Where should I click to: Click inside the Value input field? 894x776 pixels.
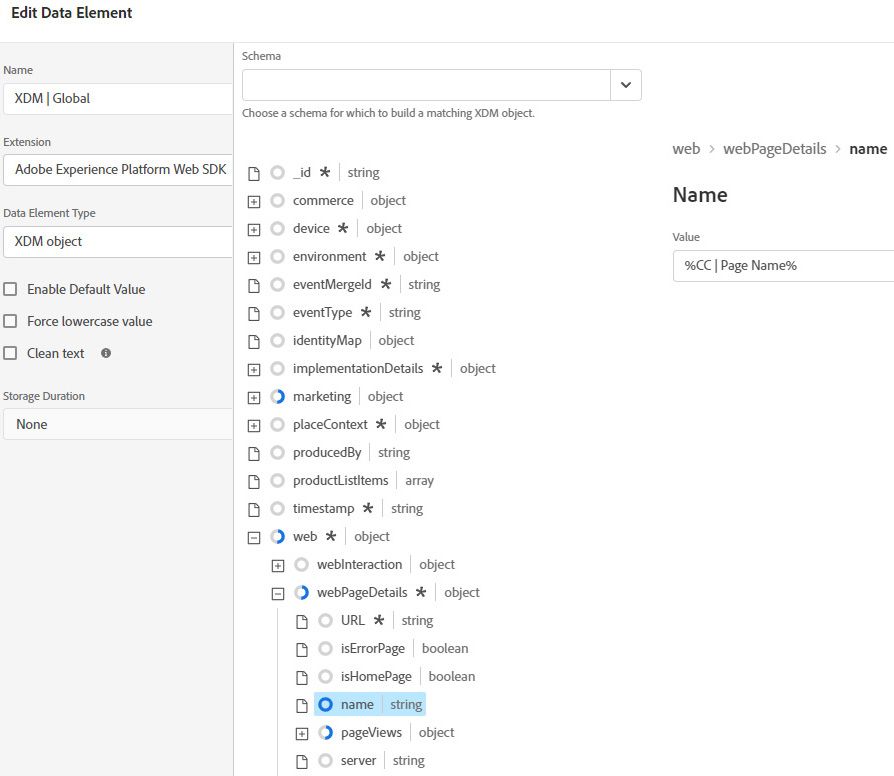click(x=780, y=267)
